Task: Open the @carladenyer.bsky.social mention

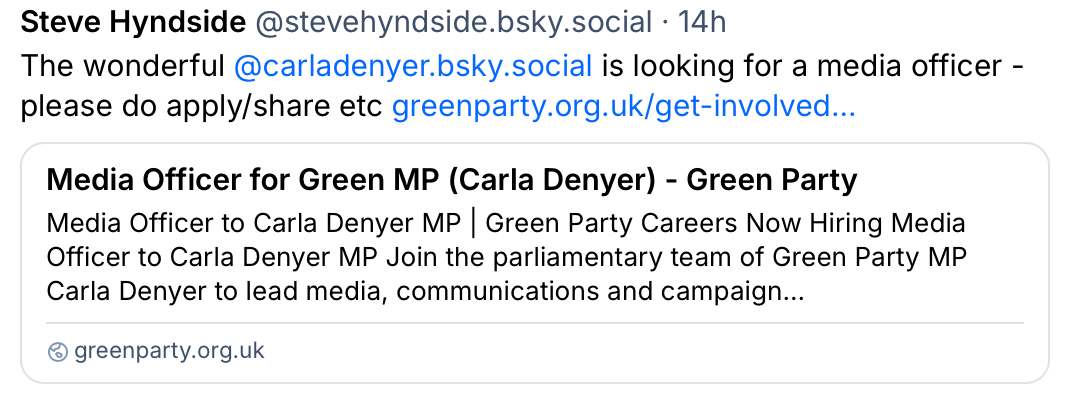Action: click(413, 66)
